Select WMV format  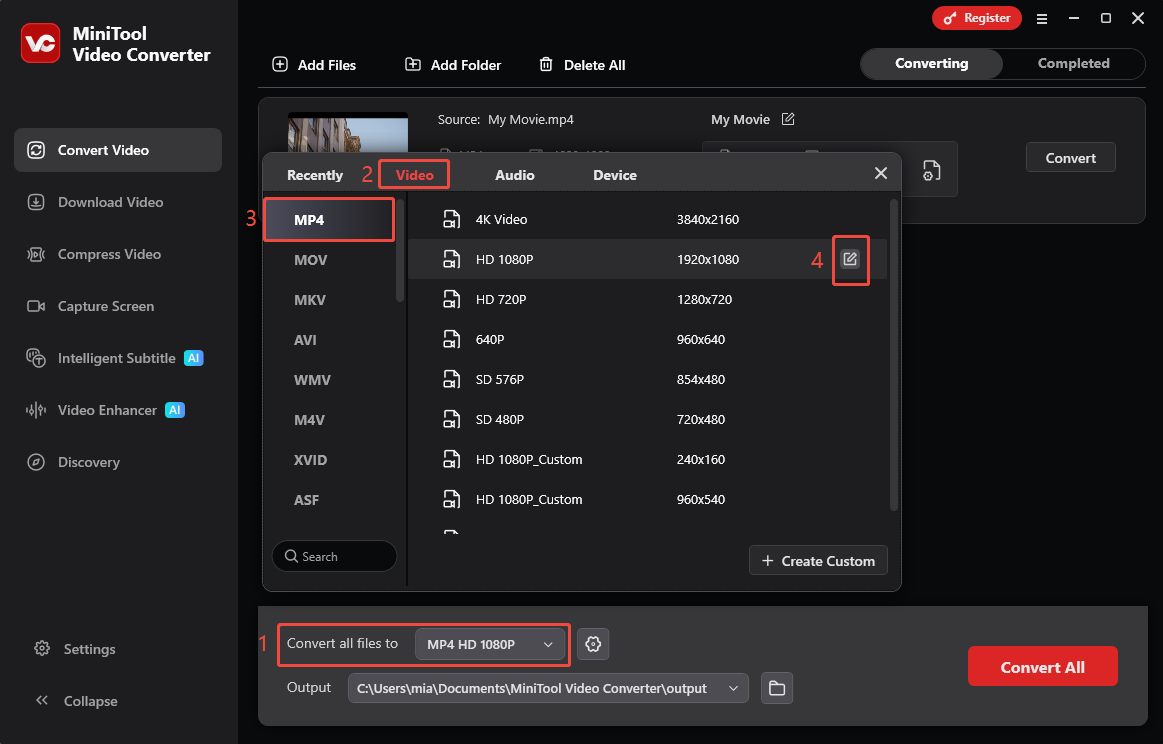[x=329, y=380]
